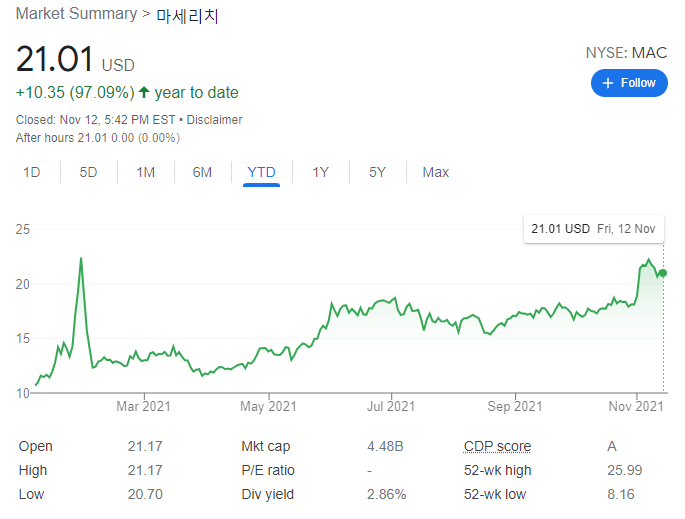Click the 21.01 USD chart tooltip

[x=594, y=228]
